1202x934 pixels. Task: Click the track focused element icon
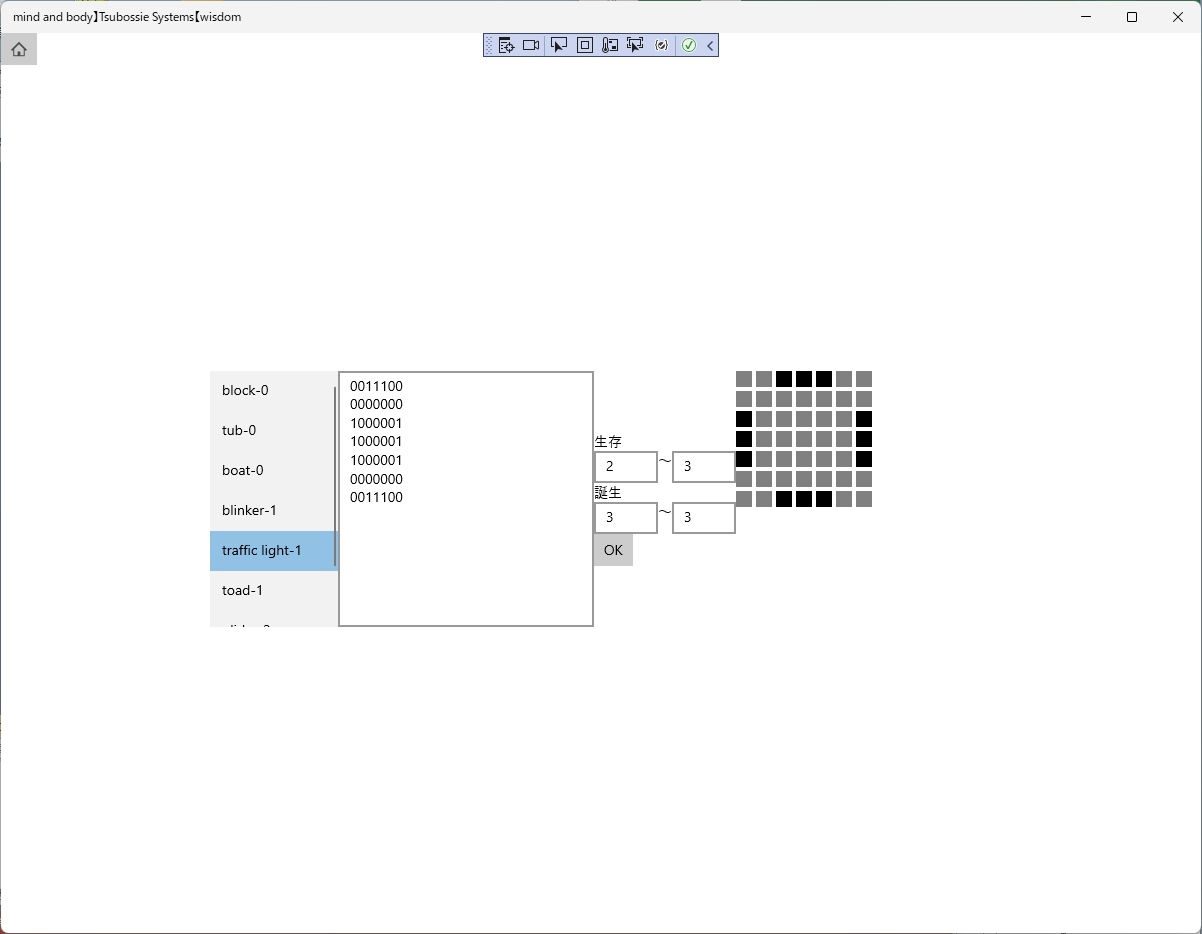point(635,45)
